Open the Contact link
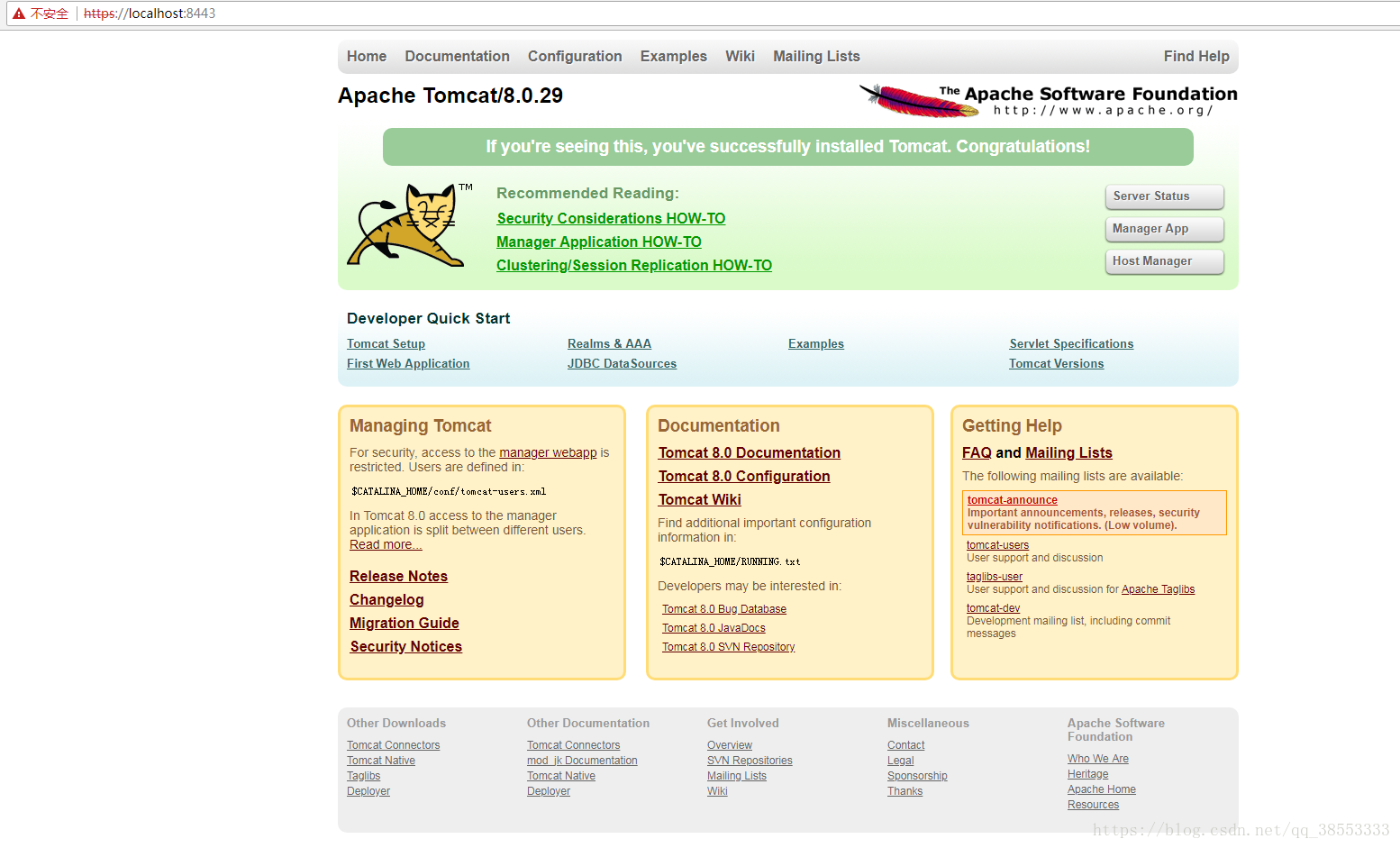 point(905,745)
